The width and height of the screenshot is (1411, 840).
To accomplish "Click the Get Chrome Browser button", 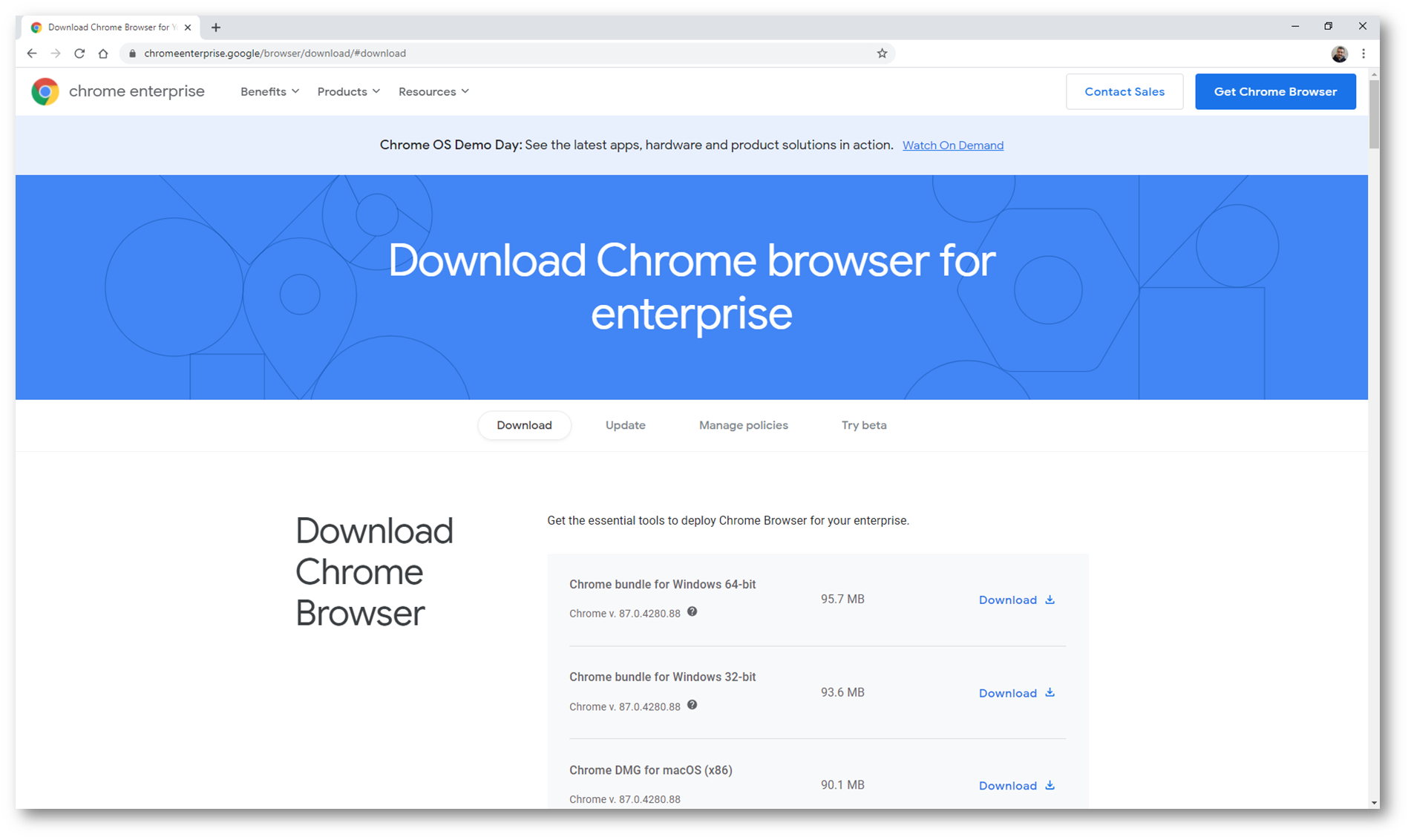I will pos(1275,91).
